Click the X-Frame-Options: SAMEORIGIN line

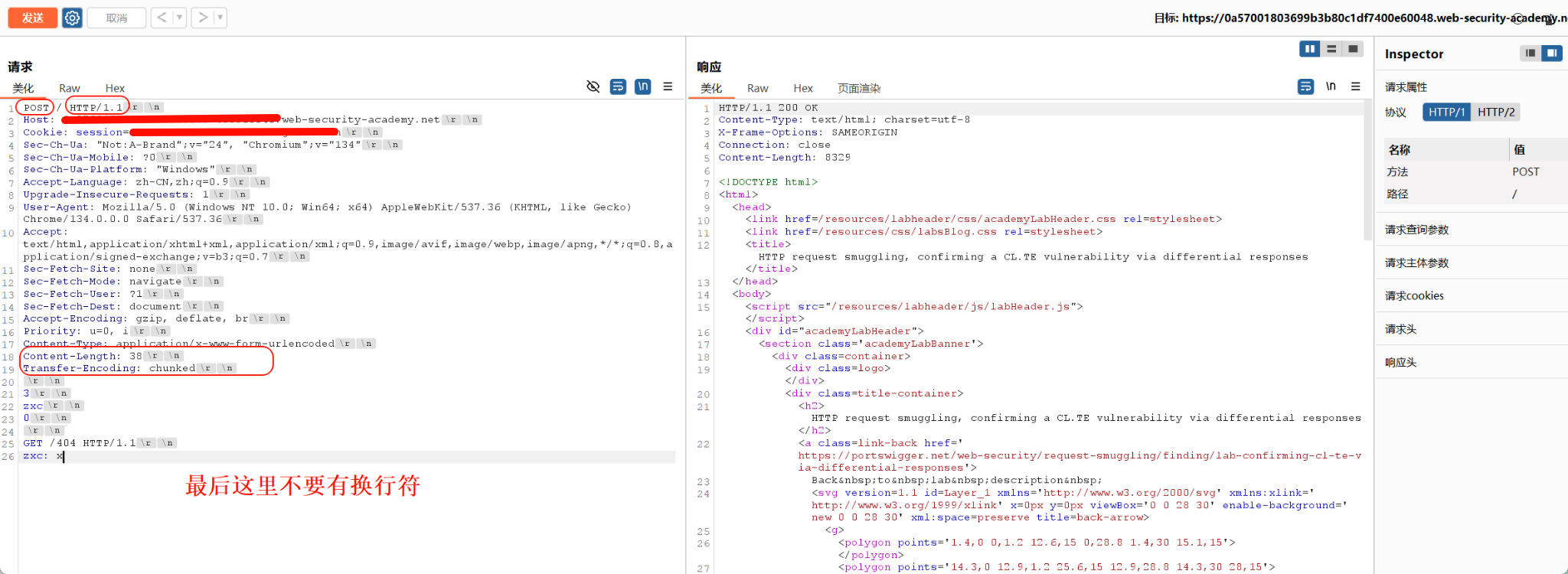click(808, 132)
